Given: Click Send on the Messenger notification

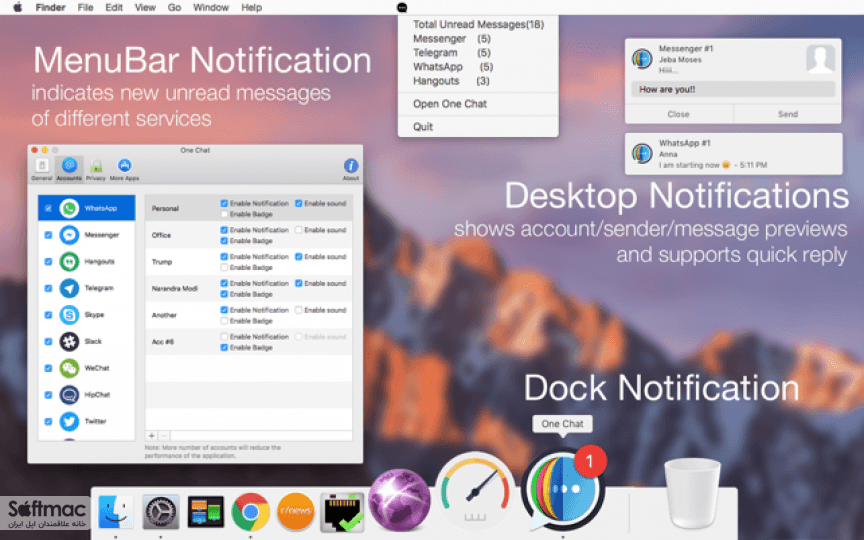Looking at the screenshot, I should coord(787,114).
